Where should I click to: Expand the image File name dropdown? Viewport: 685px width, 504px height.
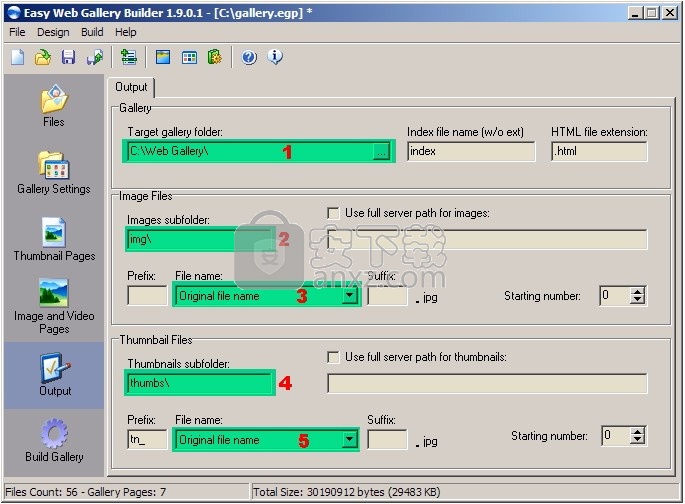[x=349, y=296]
